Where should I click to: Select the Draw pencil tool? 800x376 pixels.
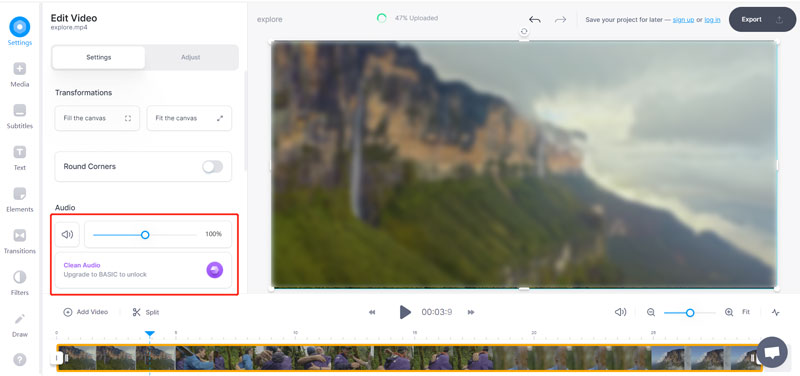point(19,319)
